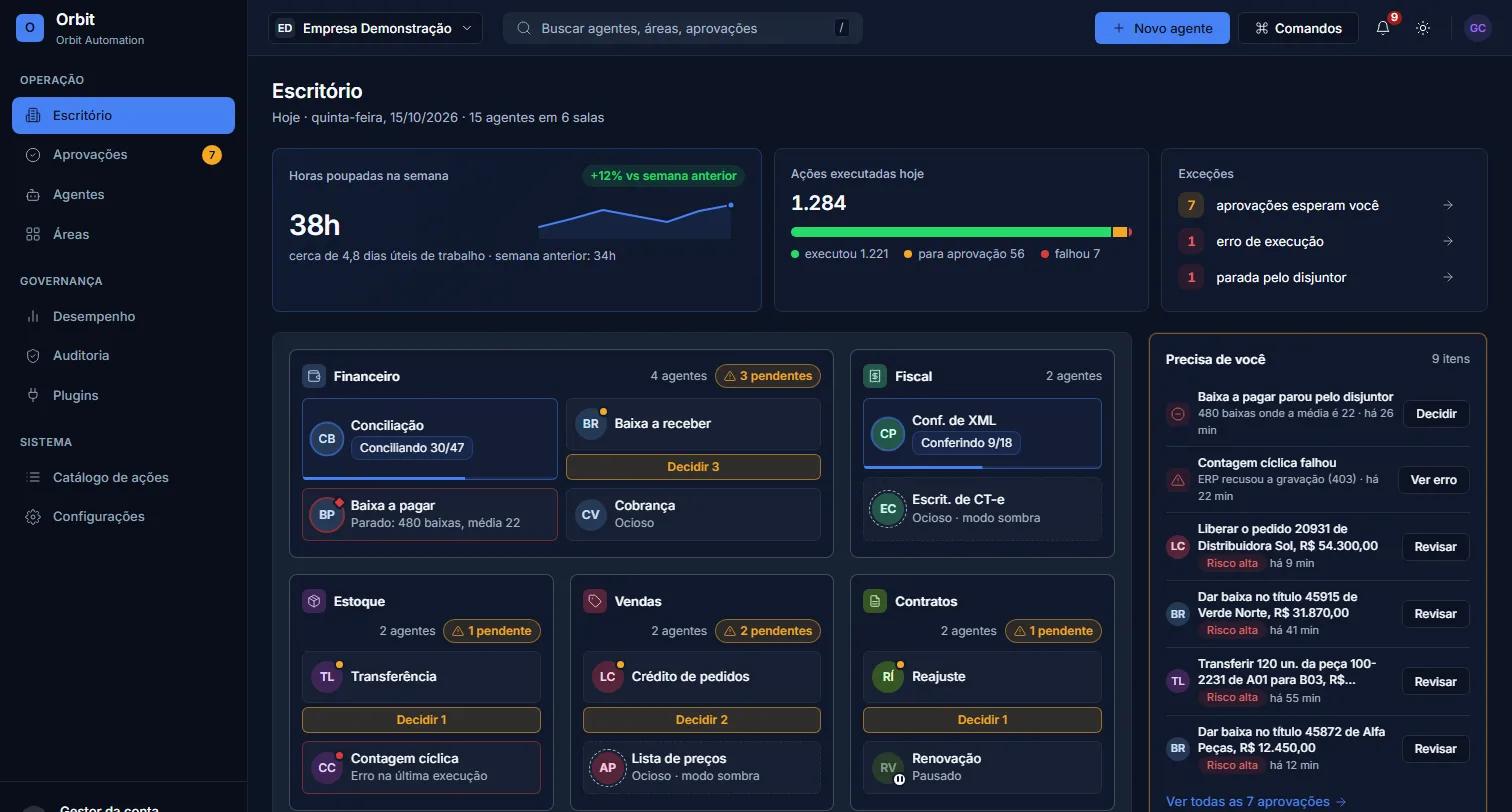
Task: Click Ver erro for Contagem cíclica
Action: [1434, 480]
